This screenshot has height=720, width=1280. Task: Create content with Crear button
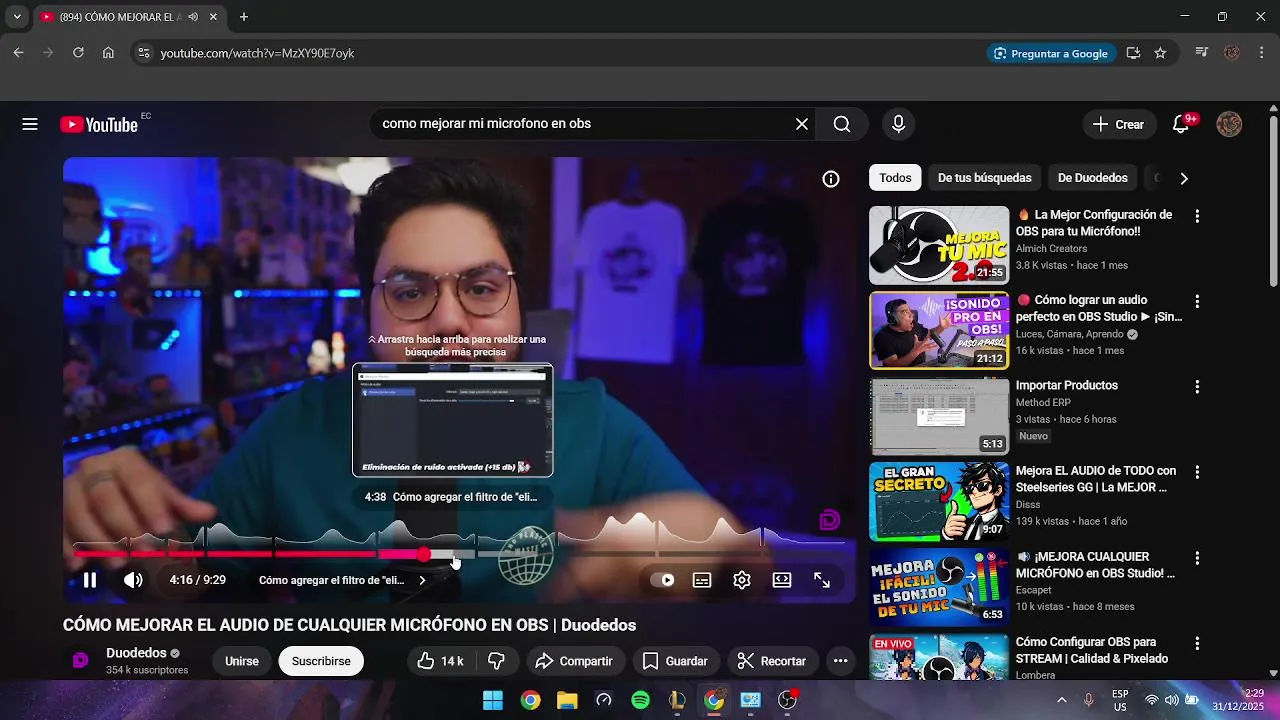click(x=1118, y=124)
